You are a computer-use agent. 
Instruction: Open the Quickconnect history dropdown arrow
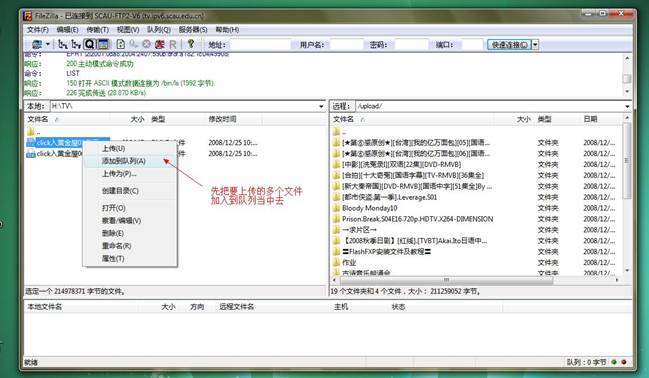point(535,45)
